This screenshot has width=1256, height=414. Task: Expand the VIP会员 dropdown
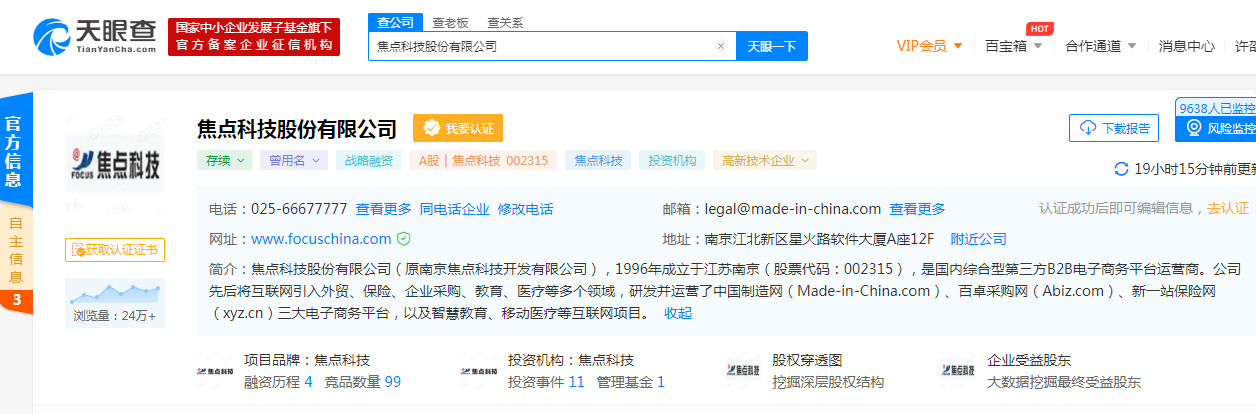point(929,46)
